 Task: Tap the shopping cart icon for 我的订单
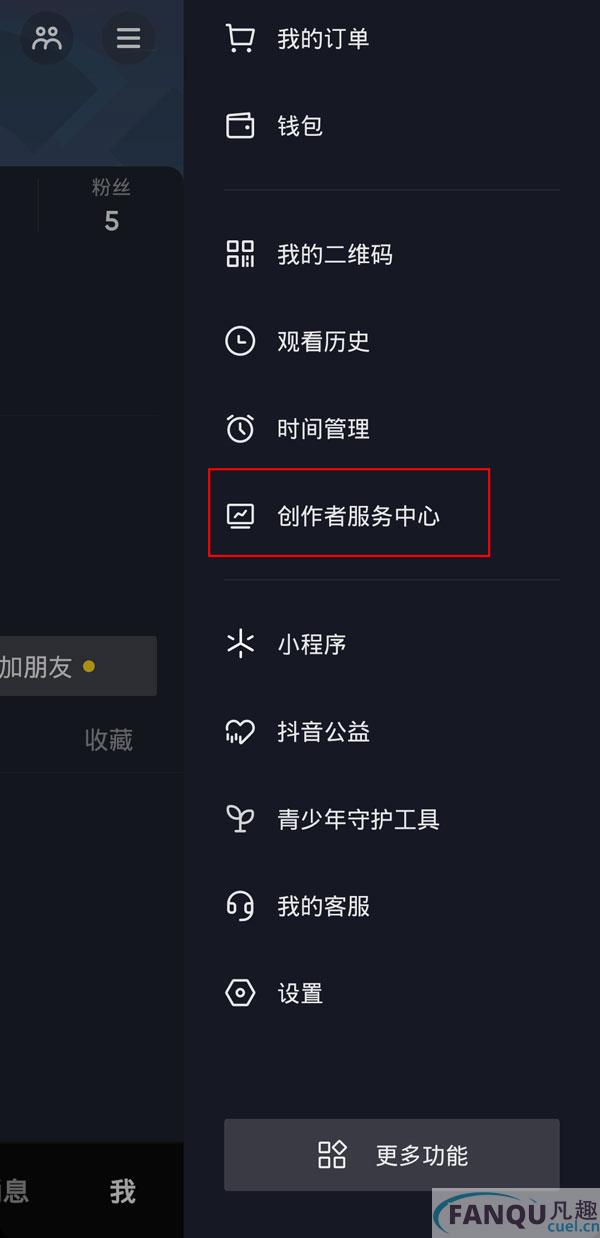(x=240, y=39)
